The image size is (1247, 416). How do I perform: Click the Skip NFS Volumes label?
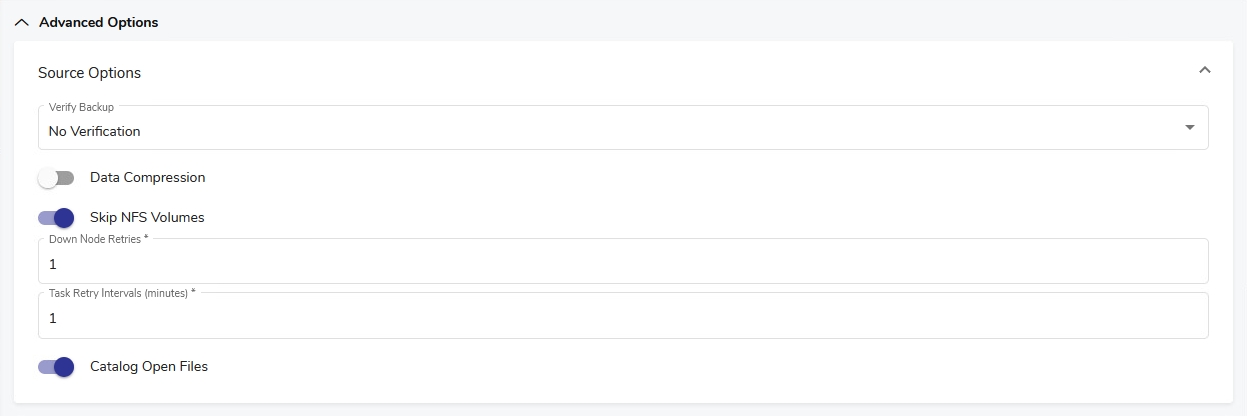(x=147, y=218)
